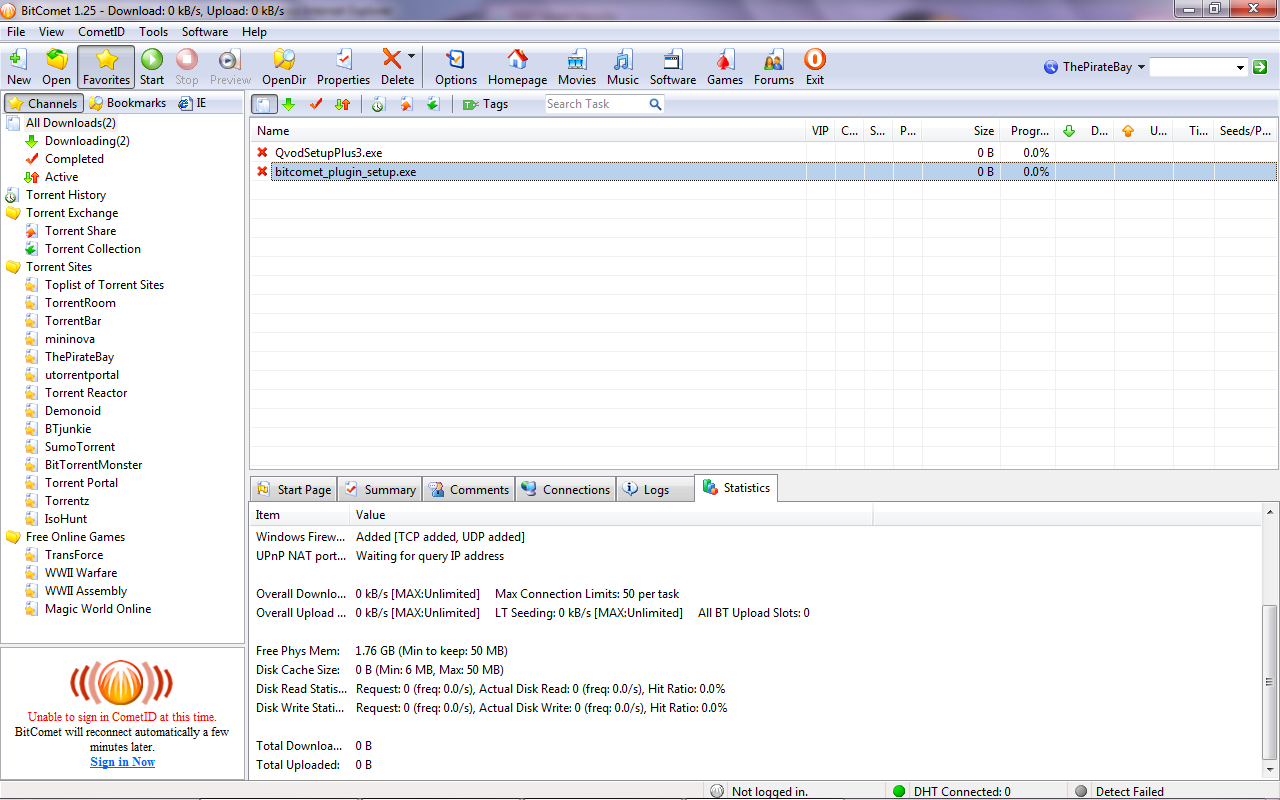Click the magnifier icon in Search Task
This screenshot has width=1280, height=800.
(x=655, y=104)
